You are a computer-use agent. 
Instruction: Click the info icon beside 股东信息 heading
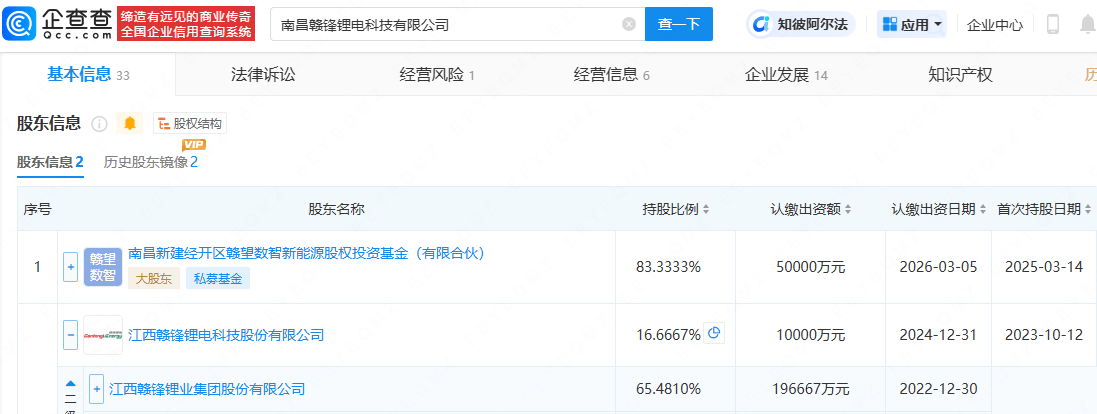coord(99,124)
